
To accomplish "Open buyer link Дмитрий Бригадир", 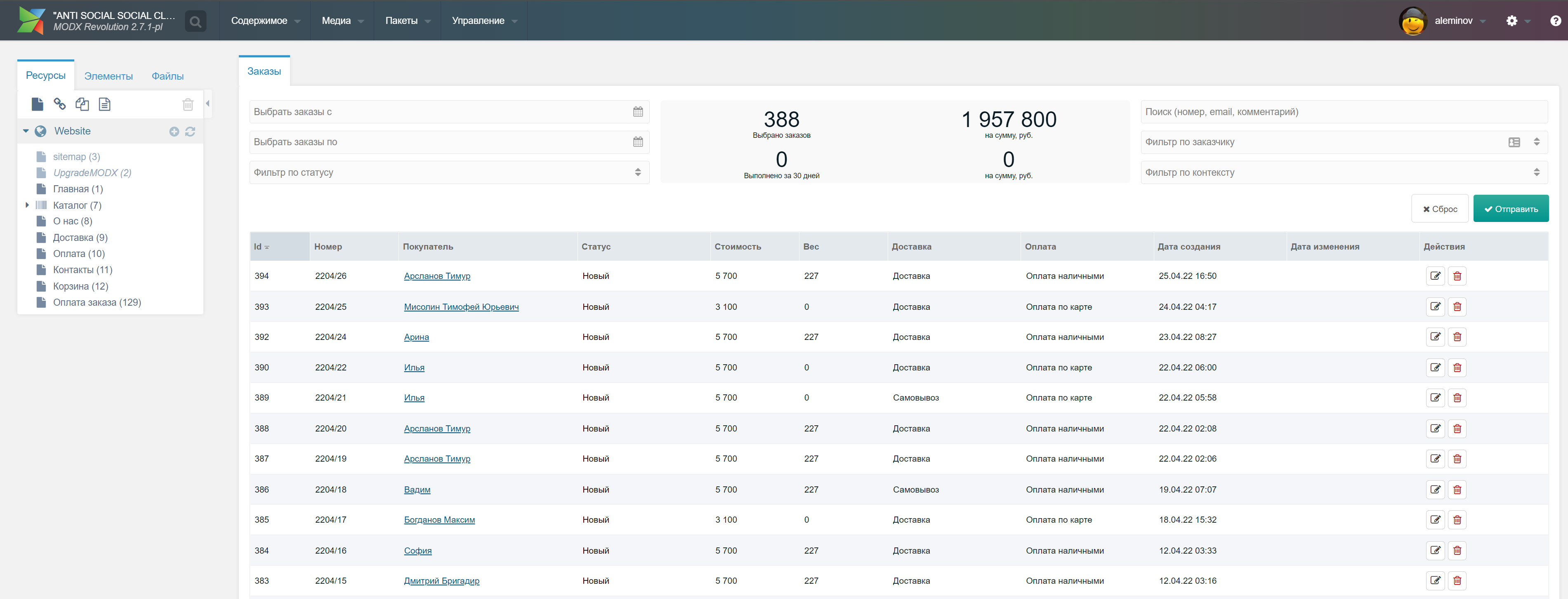I will [442, 581].
